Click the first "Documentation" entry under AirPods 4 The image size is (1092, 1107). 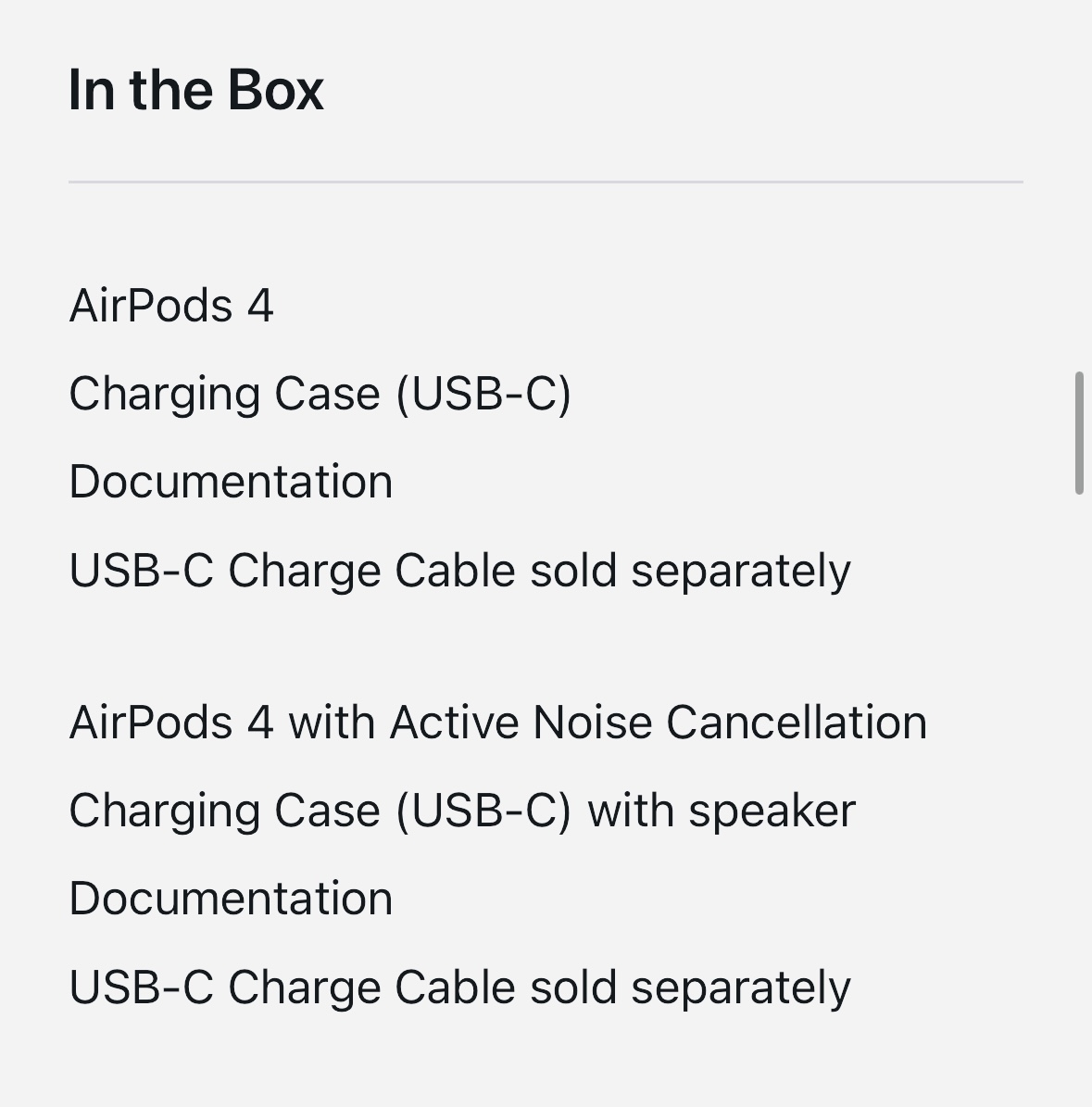(231, 483)
